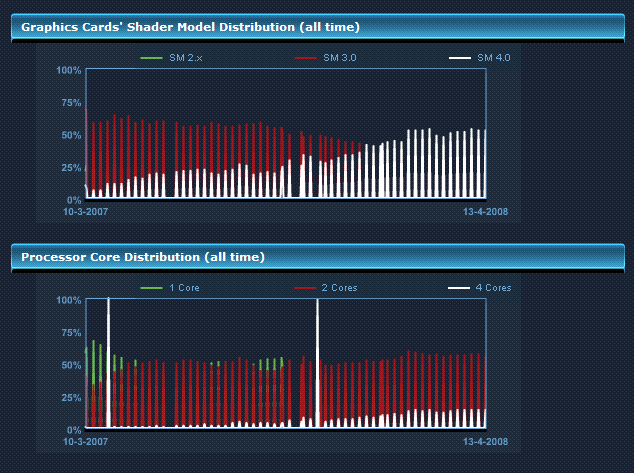Click the 13-4-2008 end date under shader chart
The image size is (634, 473).
[x=485, y=212]
